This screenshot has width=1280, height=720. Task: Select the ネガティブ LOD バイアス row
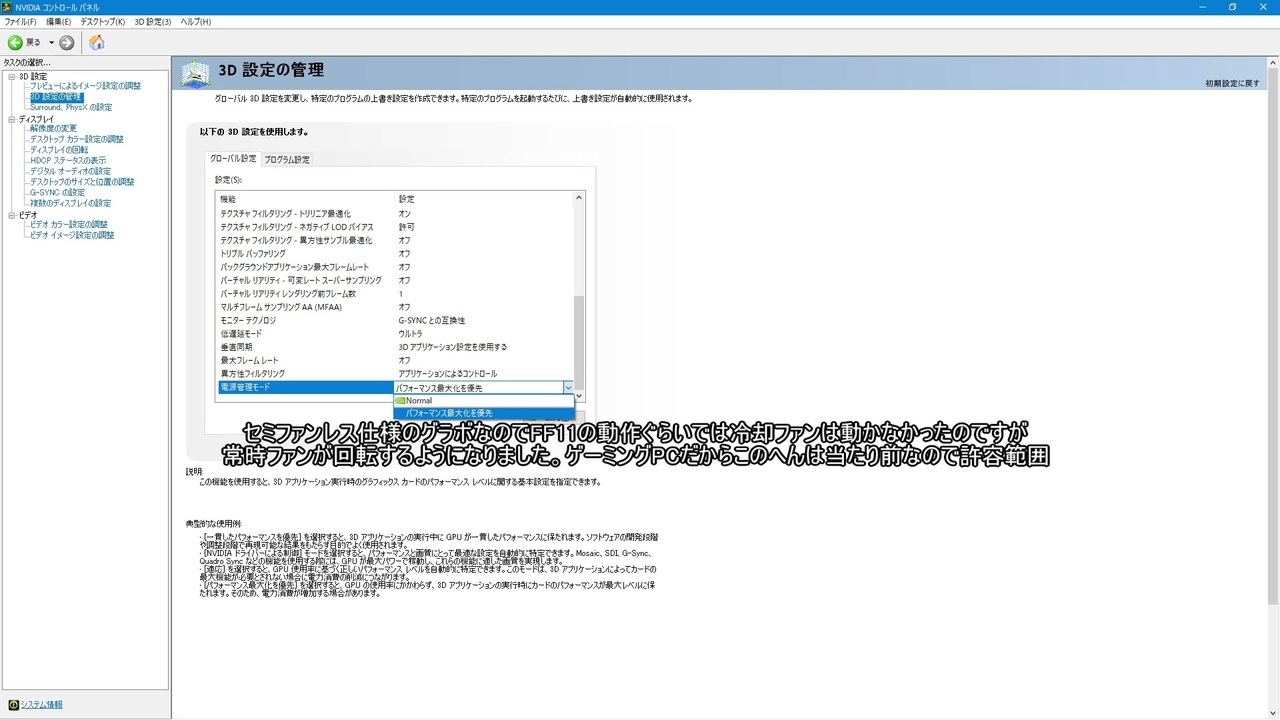(x=395, y=227)
